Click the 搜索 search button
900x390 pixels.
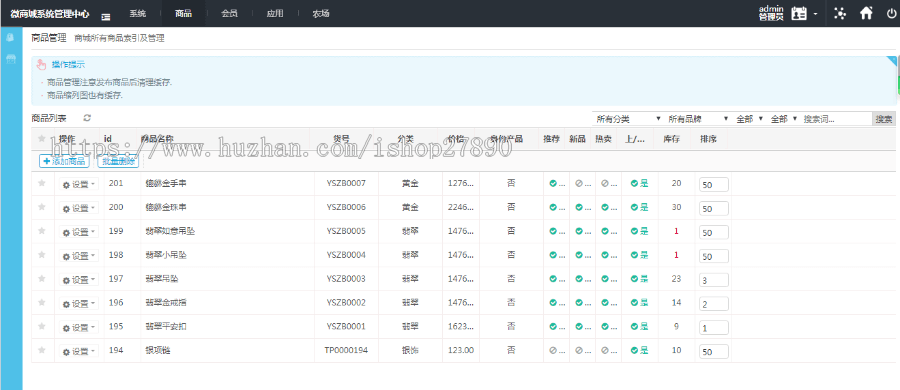tap(883, 119)
